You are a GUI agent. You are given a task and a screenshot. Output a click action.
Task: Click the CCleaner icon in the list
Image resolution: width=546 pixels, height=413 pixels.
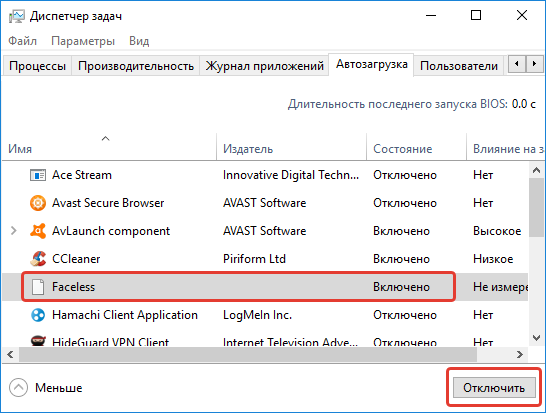38,259
